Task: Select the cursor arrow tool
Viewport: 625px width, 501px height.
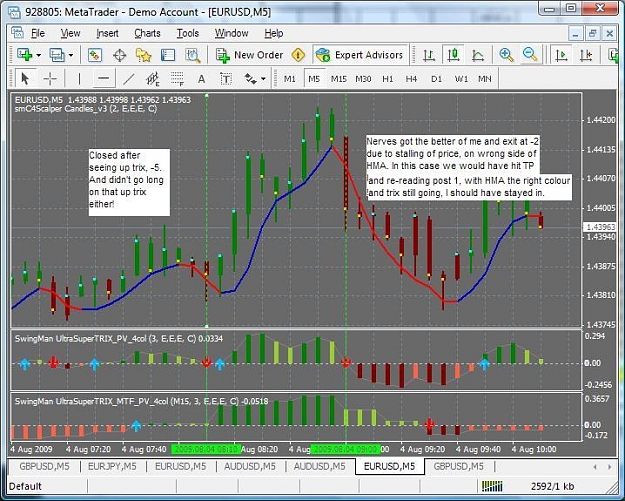Action: (25, 79)
